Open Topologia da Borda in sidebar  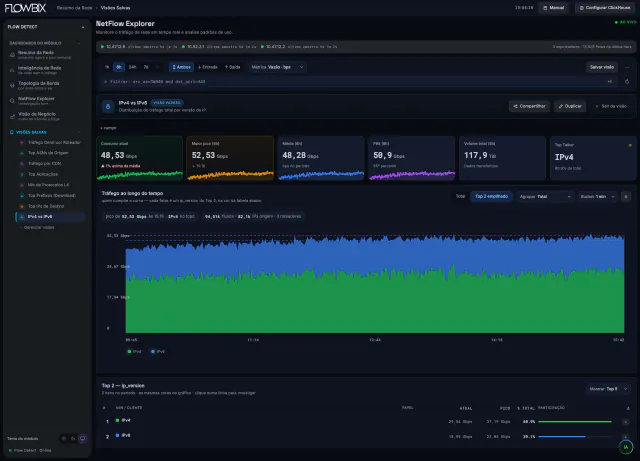tap(46, 85)
